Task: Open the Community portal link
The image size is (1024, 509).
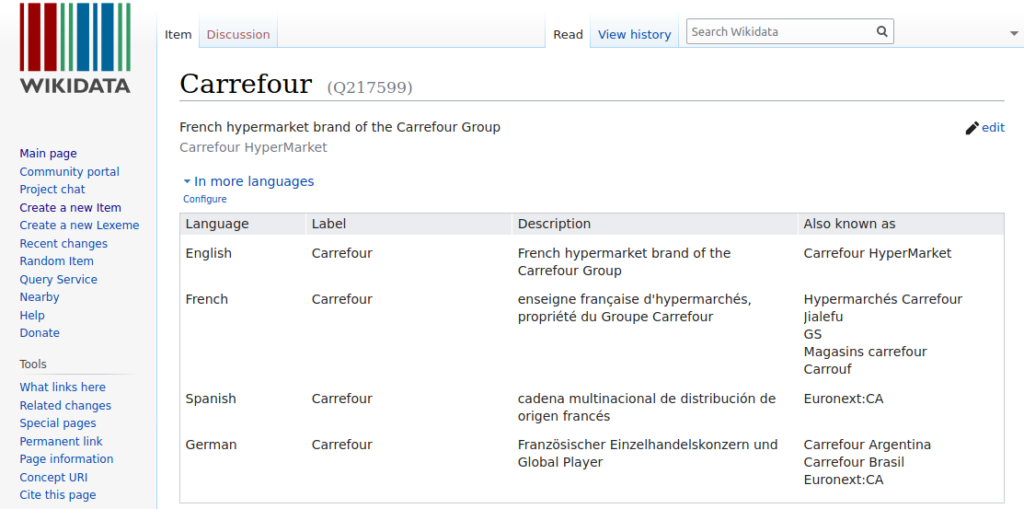Action: (x=69, y=172)
